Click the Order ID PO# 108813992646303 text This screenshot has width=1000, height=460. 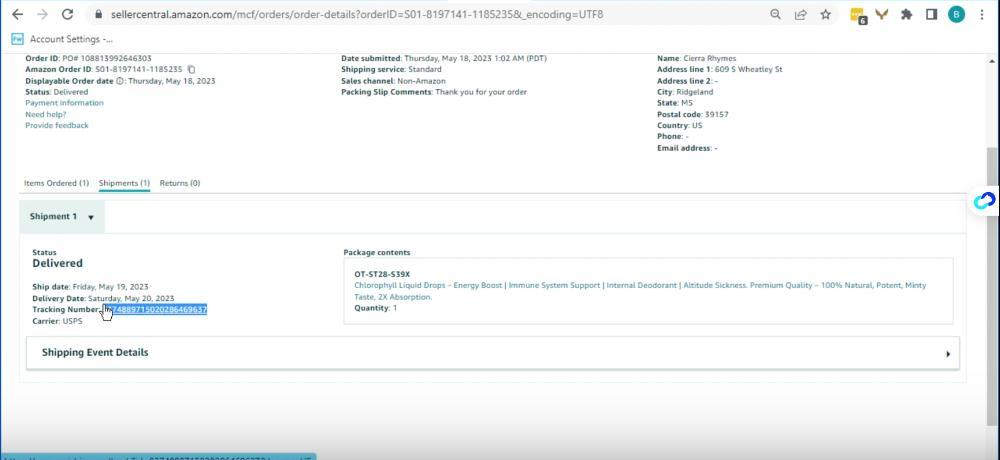click(x=88, y=58)
